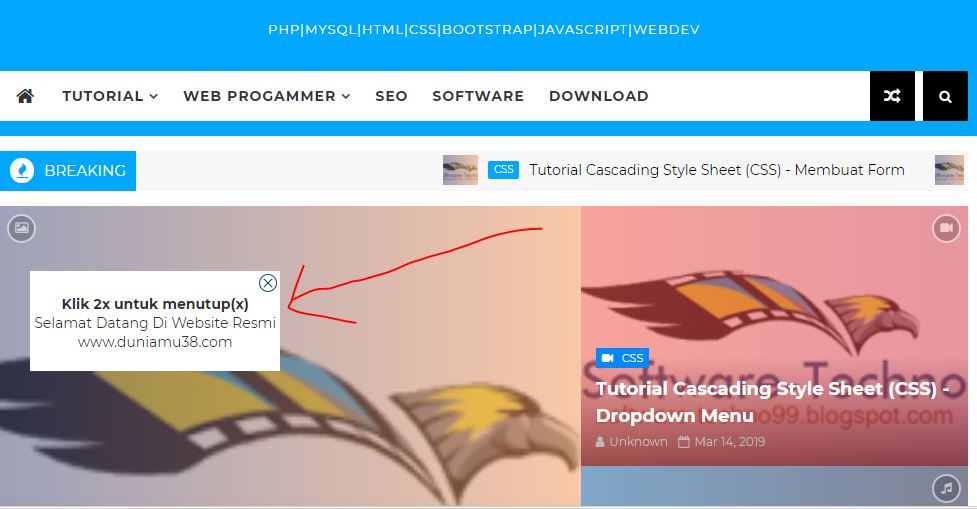This screenshot has width=977, height=509.
Task: Click the music note icon at bottom right
Action: [946, 488]
